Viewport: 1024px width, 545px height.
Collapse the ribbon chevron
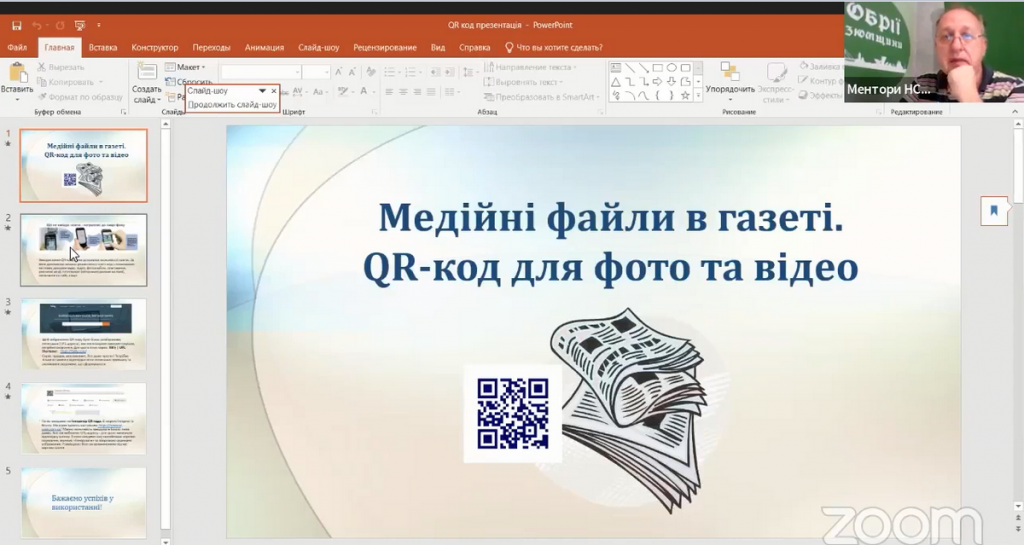pyautogui.click(x=1016, y=112)
